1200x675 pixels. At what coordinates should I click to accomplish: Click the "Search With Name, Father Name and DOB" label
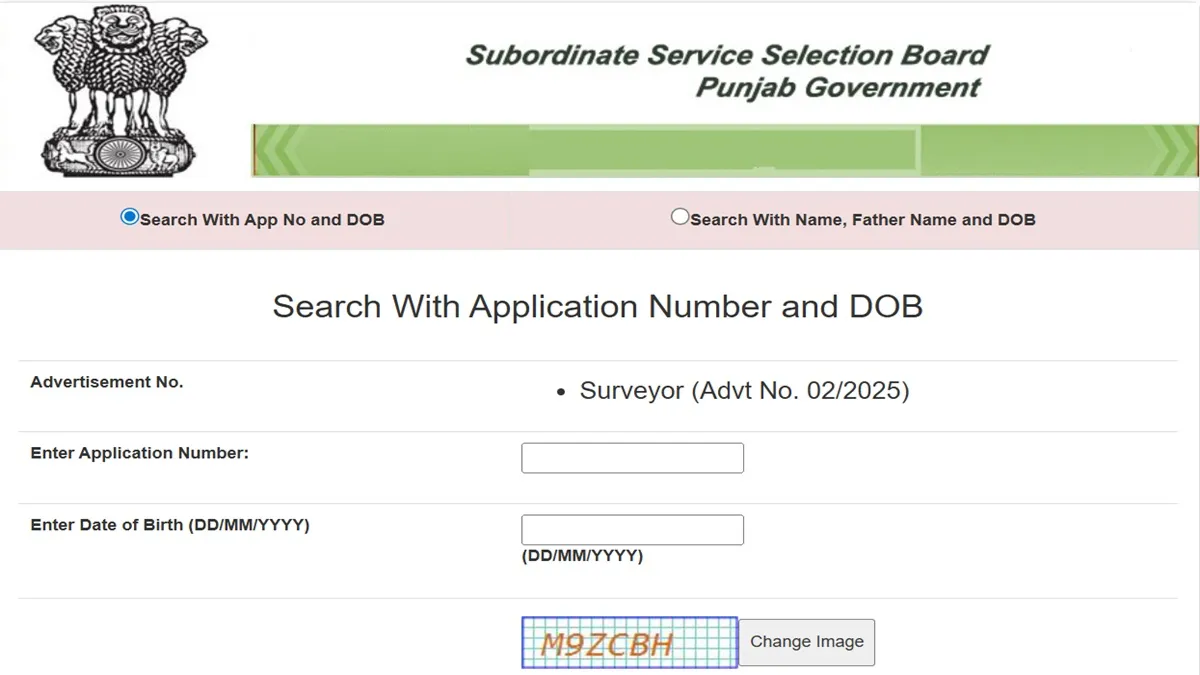862,220
